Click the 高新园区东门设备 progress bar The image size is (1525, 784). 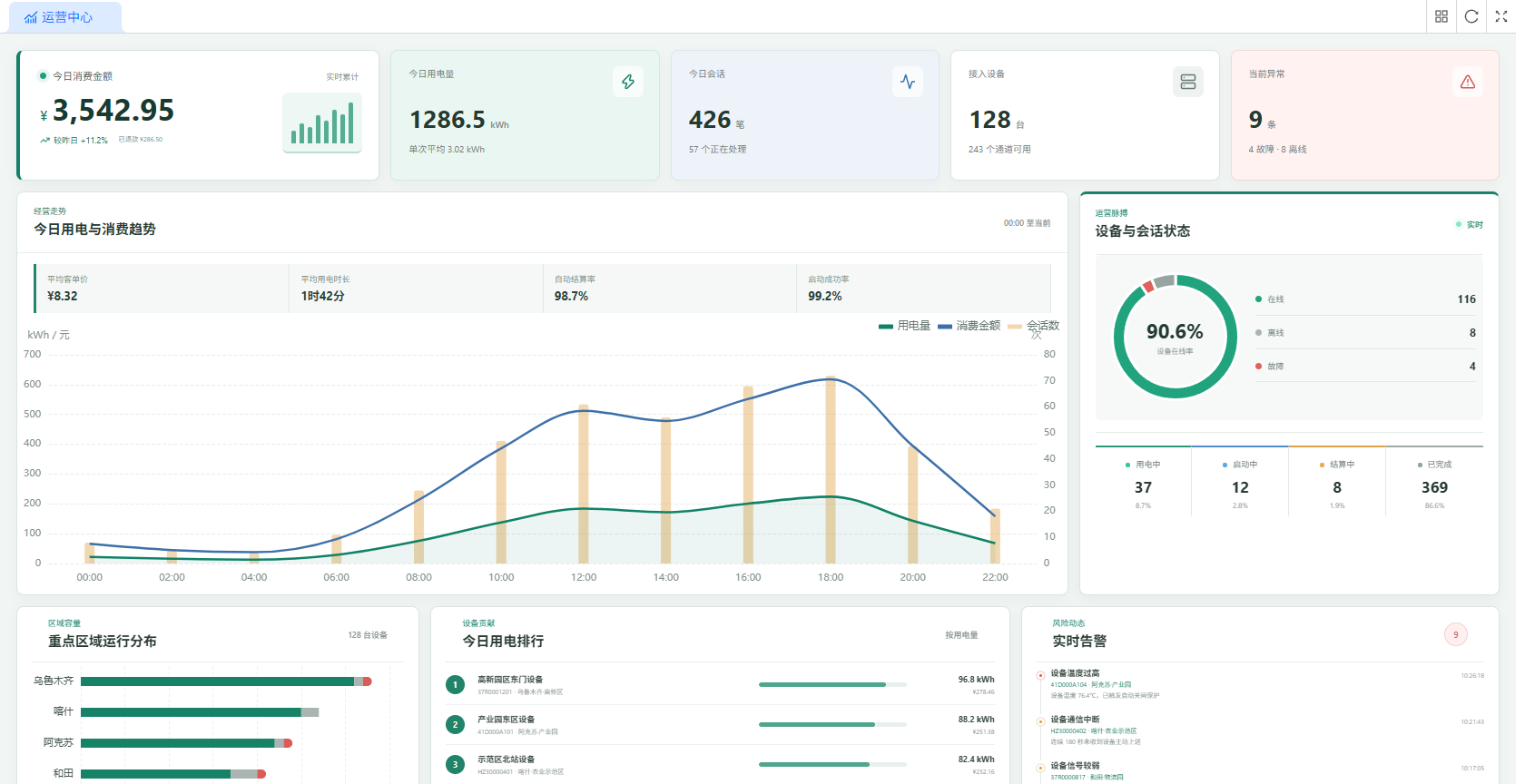coord(832,685)
